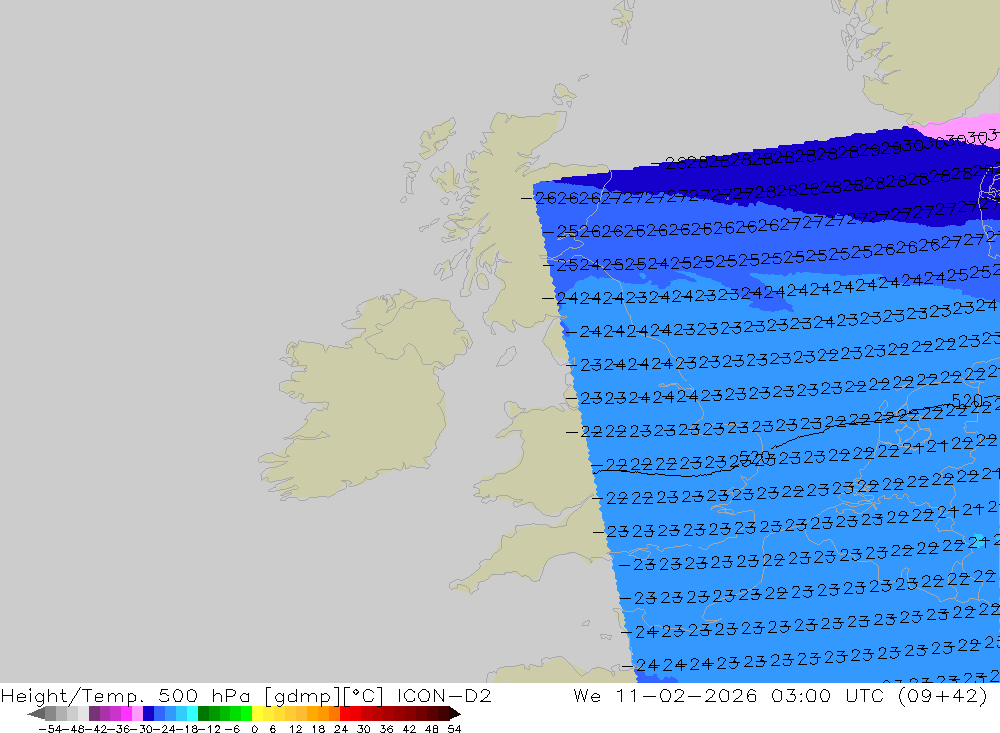Select the cyan legend swatch
1000x733 pixels.
coord(192,713)
